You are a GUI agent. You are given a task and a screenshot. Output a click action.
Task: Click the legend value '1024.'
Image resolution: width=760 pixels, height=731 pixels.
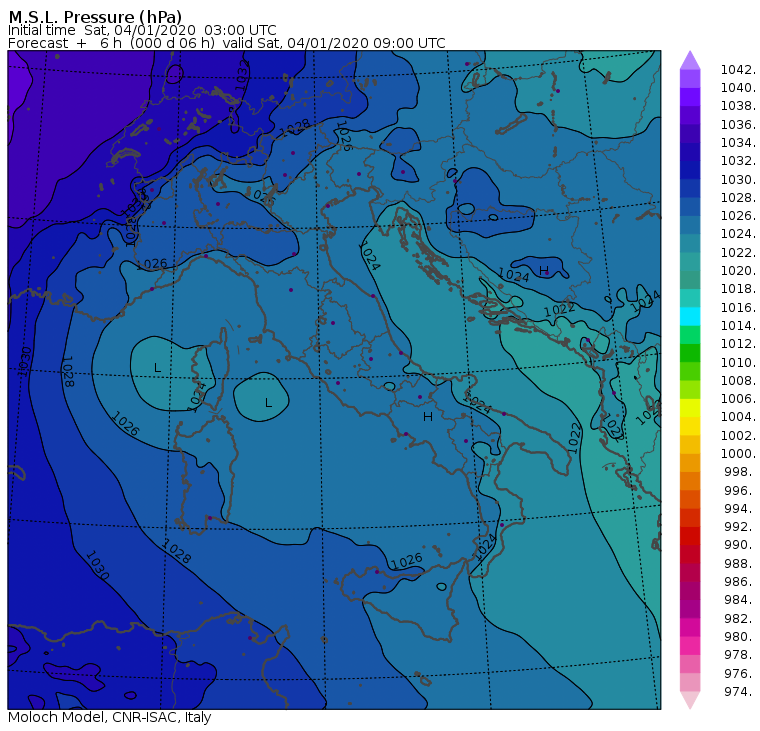738,234
